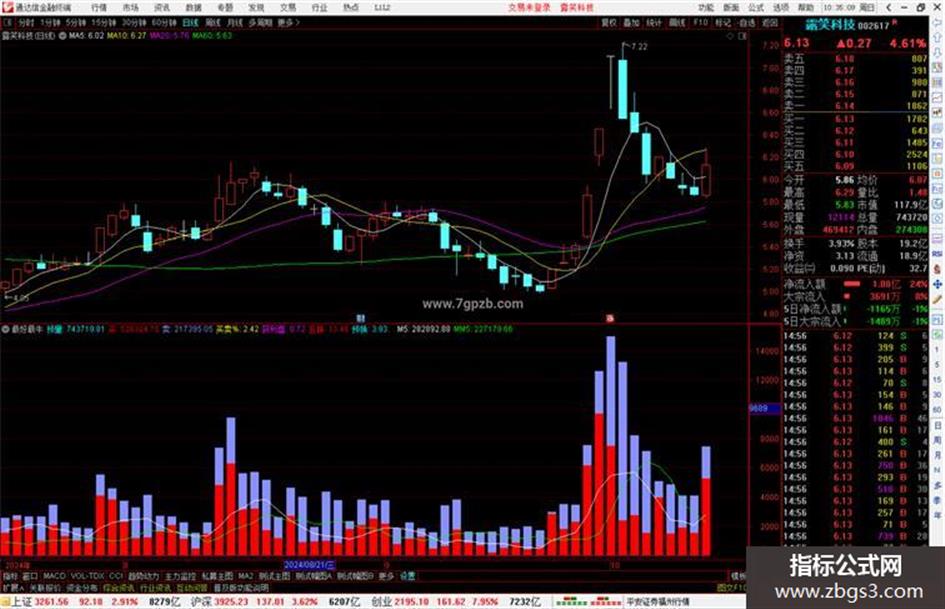Switch chart to 60分钟 period
The height and width of the screenshot is (609, 945).
(164, 22)
